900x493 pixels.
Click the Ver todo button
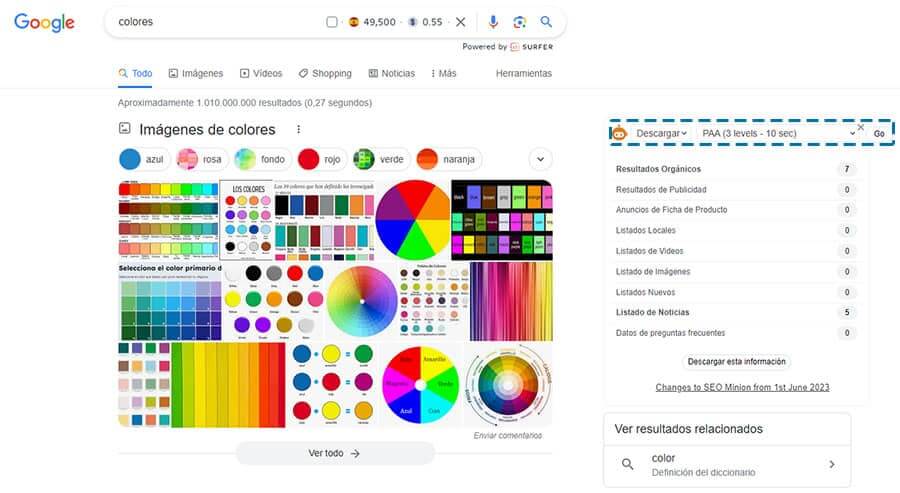pyautogui.click(x=335, y=453)
